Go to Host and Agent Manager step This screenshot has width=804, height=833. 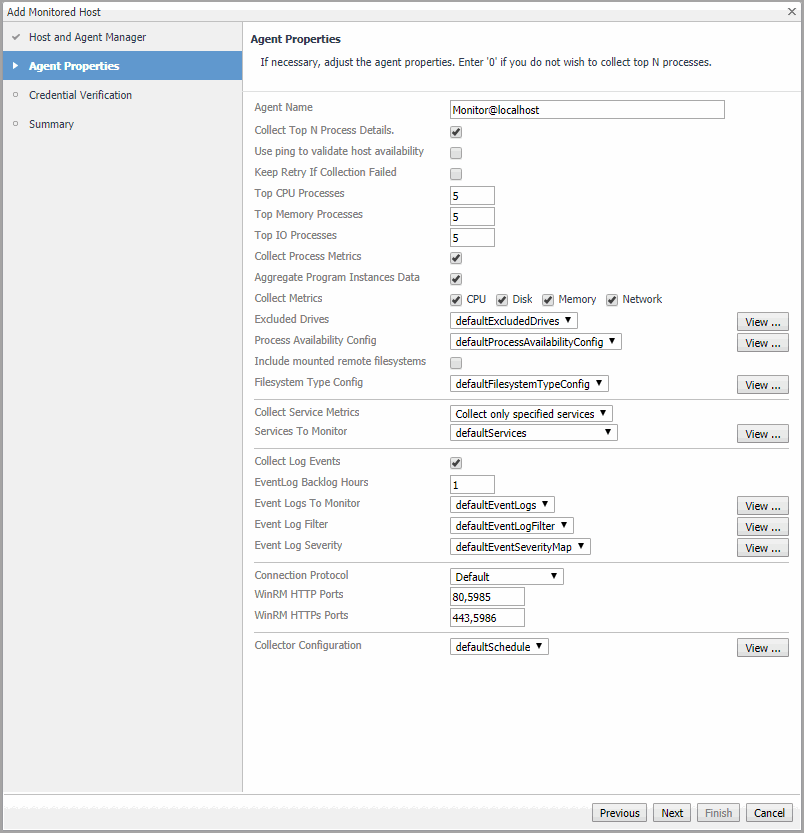87,37
